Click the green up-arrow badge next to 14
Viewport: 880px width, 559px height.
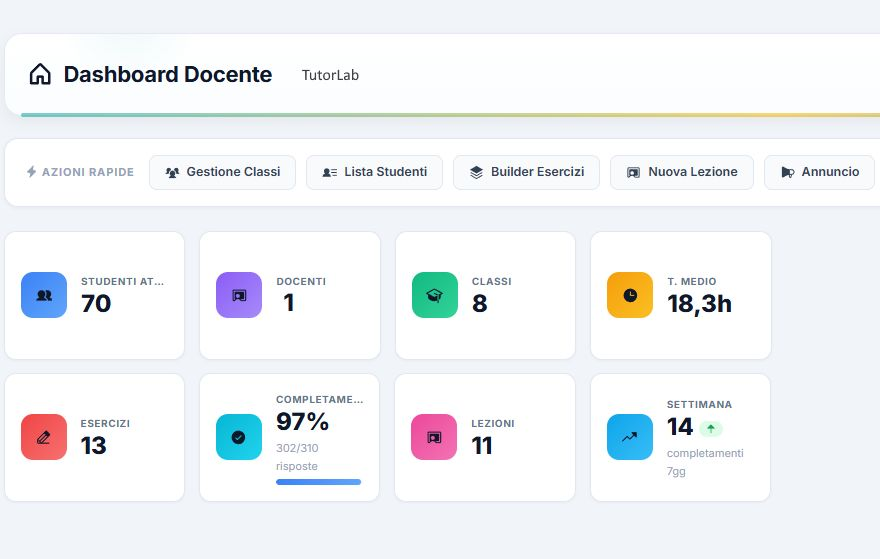click(711, 429)
